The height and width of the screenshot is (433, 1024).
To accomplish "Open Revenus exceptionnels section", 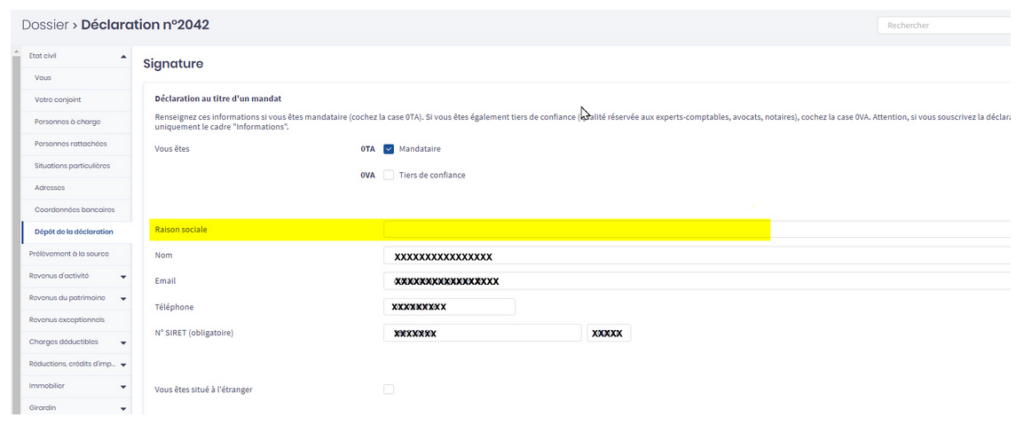I will pos(67,320).
